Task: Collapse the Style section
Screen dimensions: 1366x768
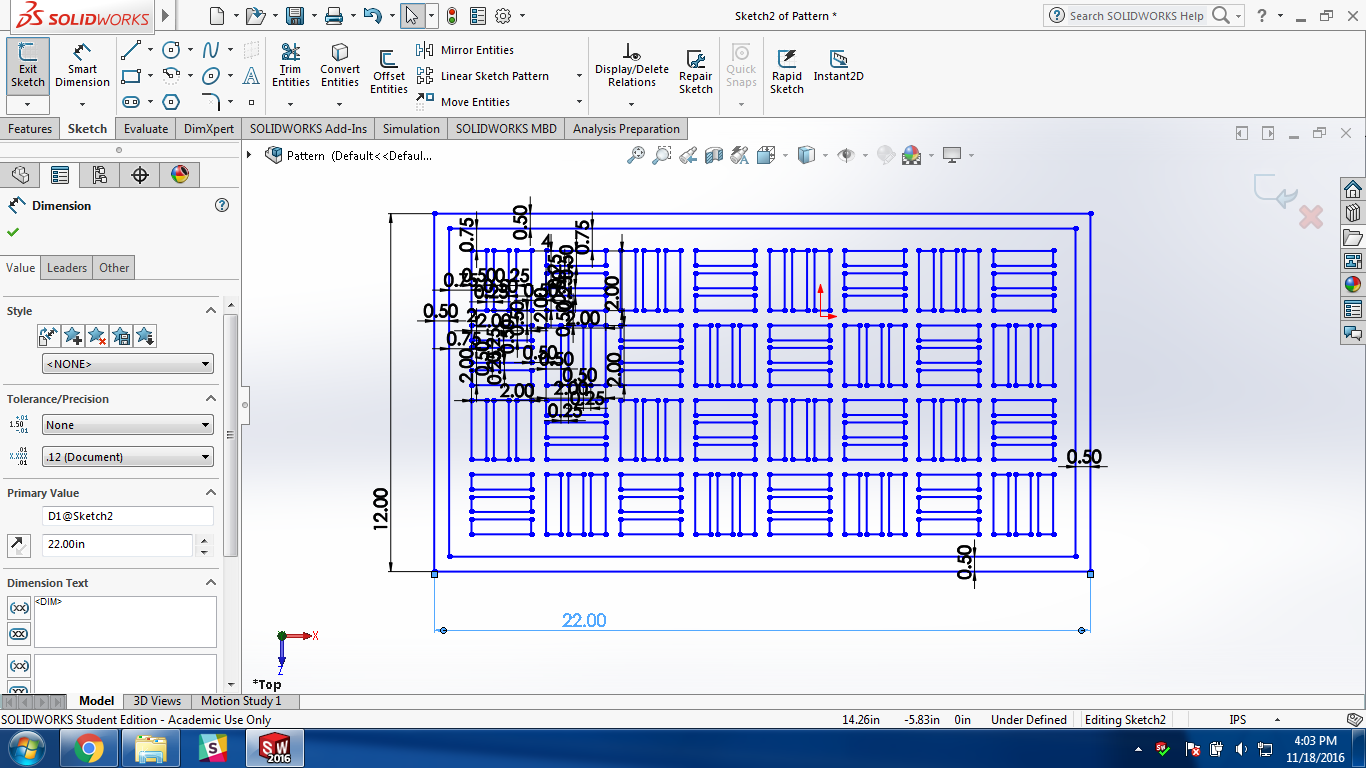Action: (x=211, y=311)
